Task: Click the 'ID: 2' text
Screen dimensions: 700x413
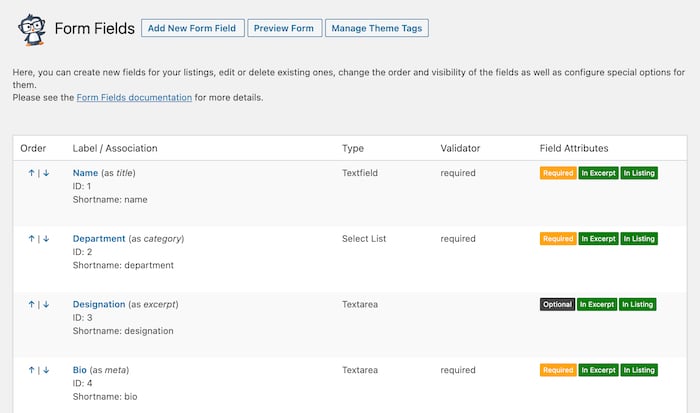Action: (x=83, y=252)
